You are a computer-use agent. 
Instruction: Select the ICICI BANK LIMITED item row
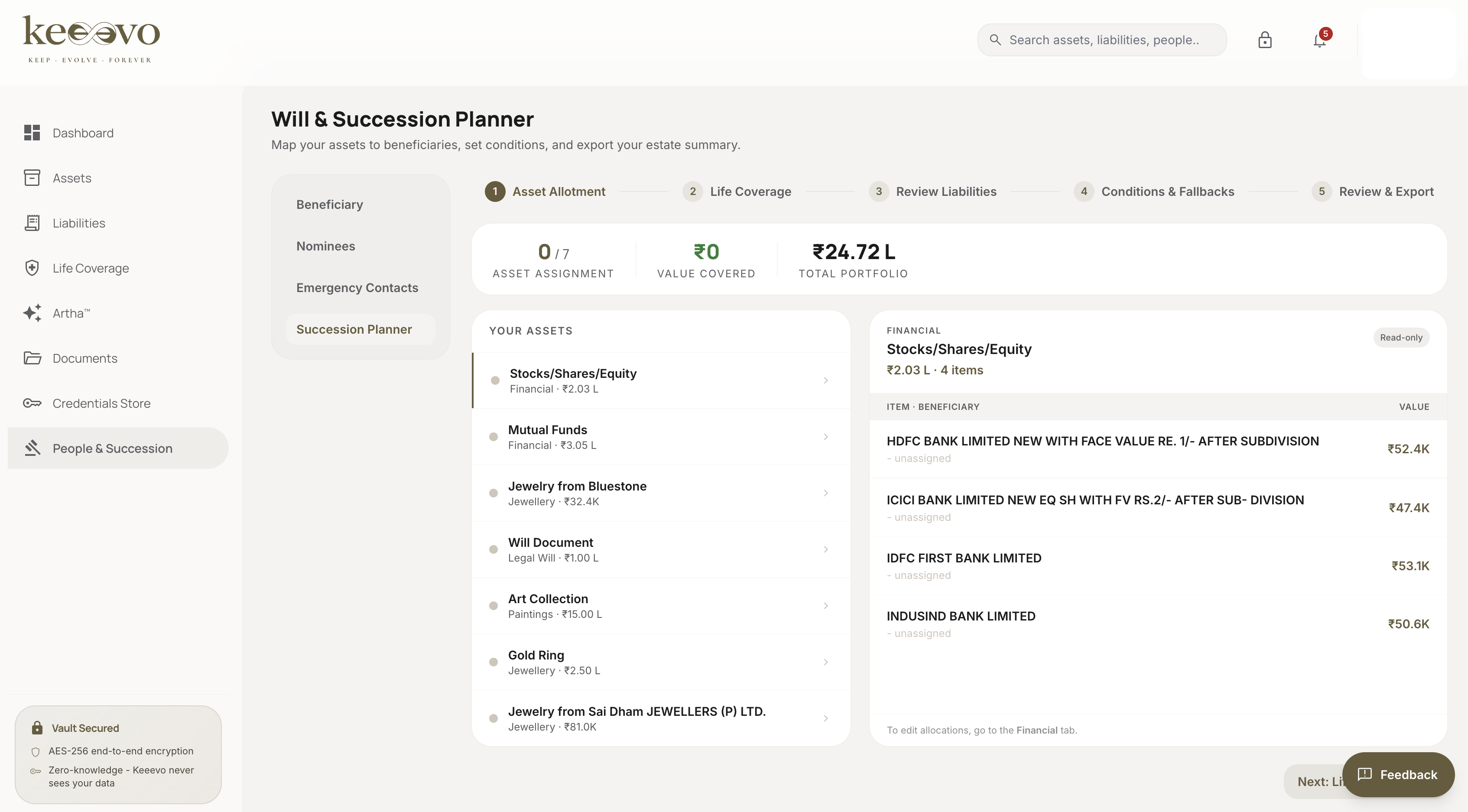[1157, 508]
